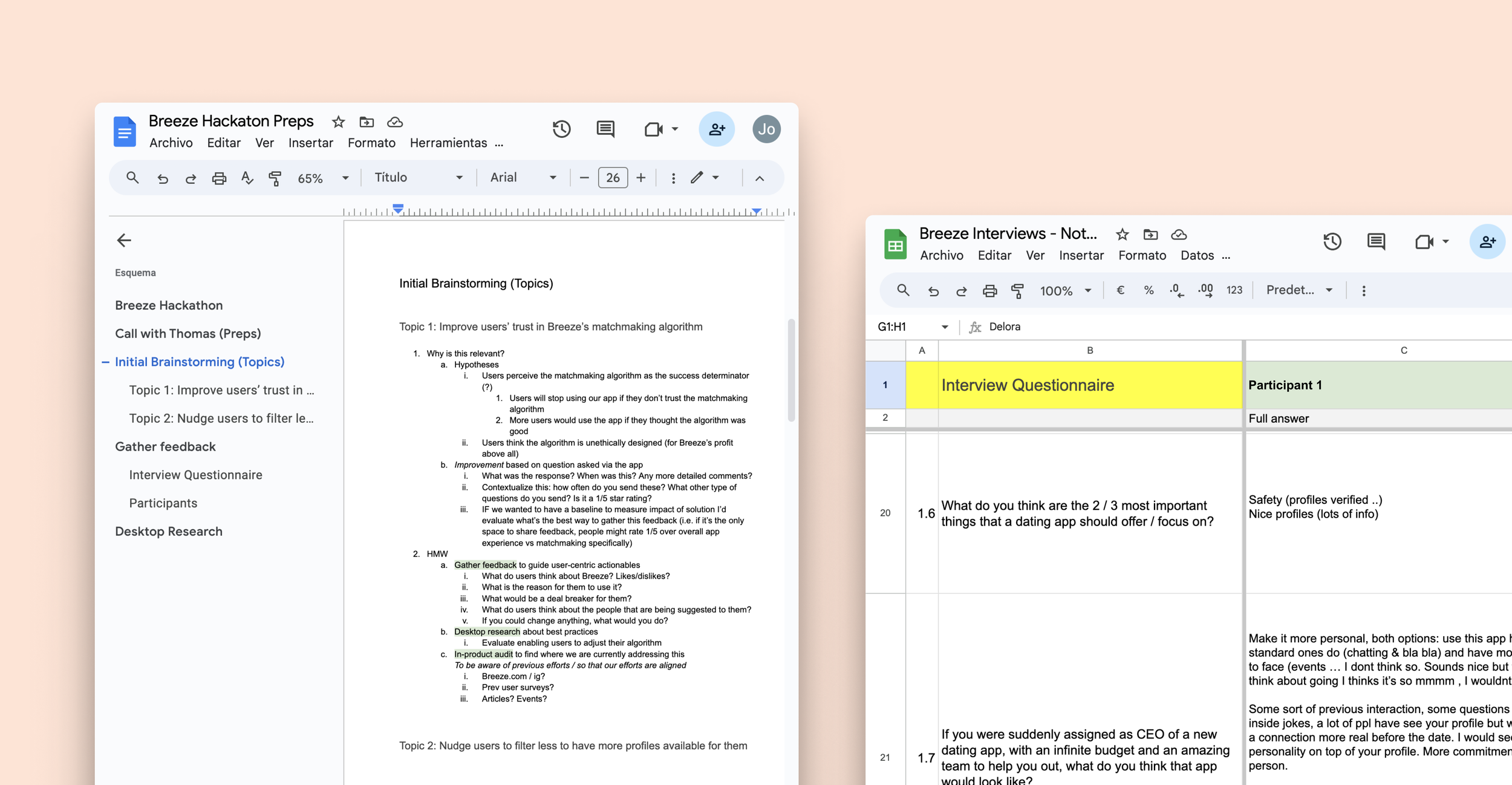Star the Breeze Hackaton Preps document
Screen dimensions: 1512x785
pos(338,122)
